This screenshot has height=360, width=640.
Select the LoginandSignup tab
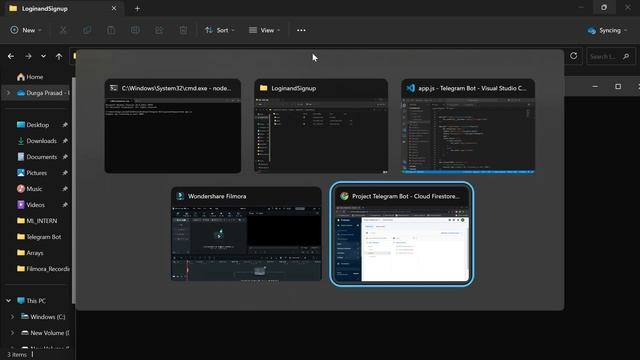coord(63,9)
